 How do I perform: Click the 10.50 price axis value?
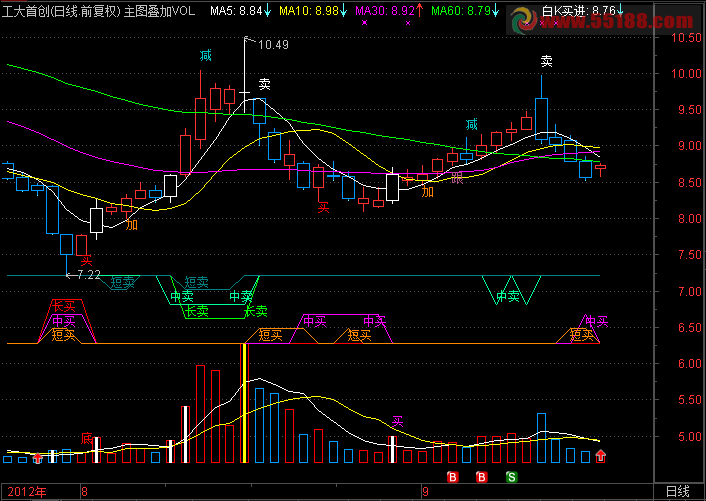click(686, 37)
